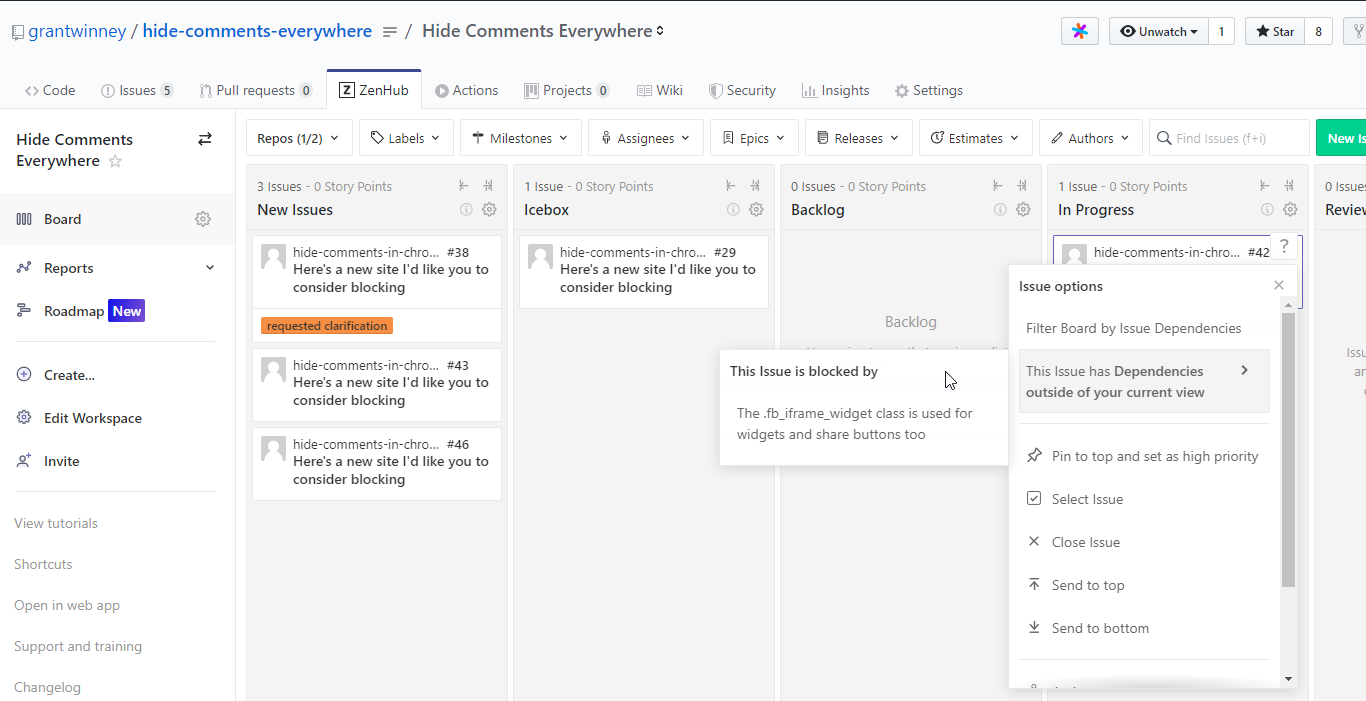Switch to the Insights tab
The height and width of the screenshot is (701, 1366).
(835, 90)
